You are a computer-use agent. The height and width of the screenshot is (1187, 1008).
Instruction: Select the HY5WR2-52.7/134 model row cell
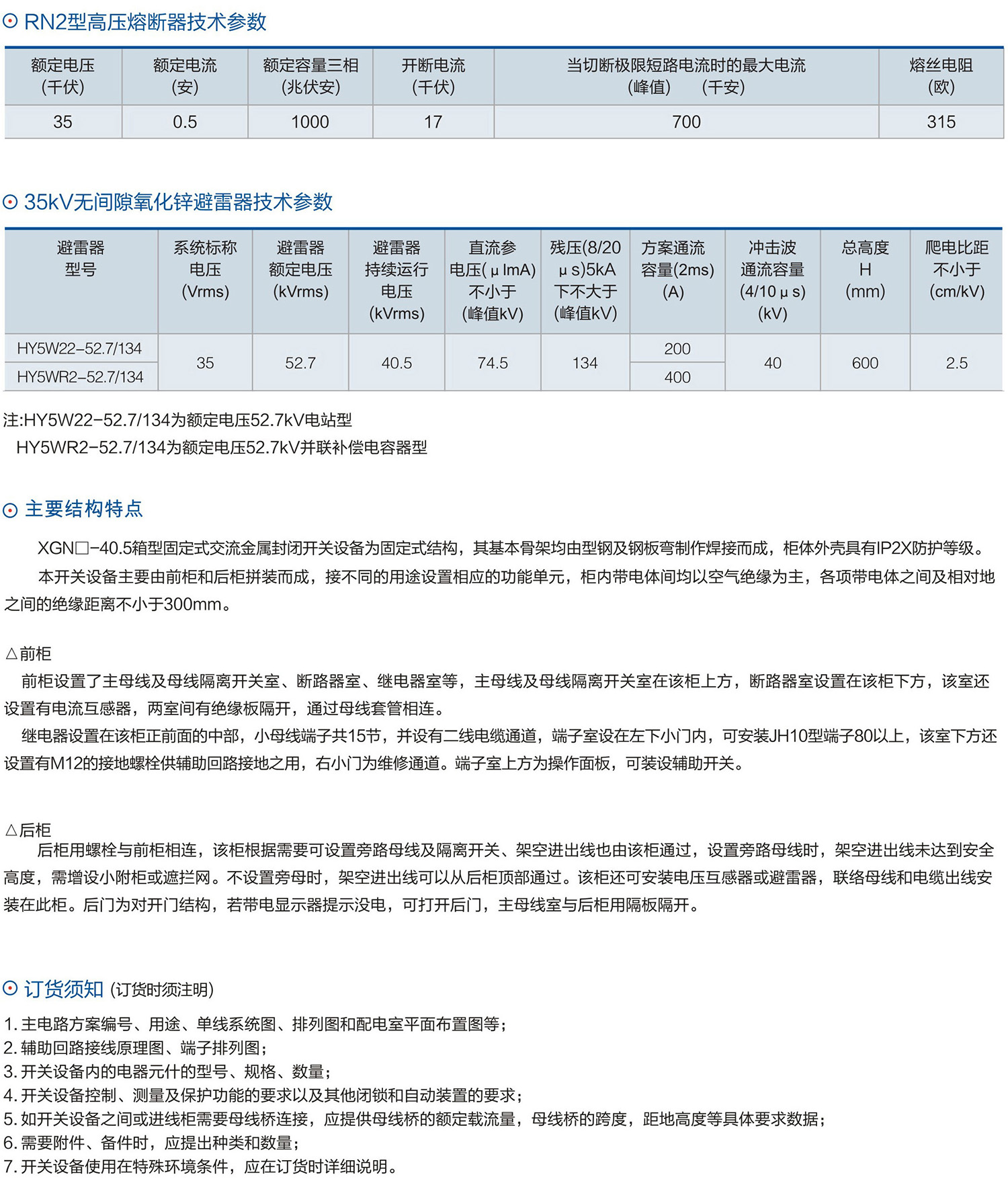click(x=80, y=377)
